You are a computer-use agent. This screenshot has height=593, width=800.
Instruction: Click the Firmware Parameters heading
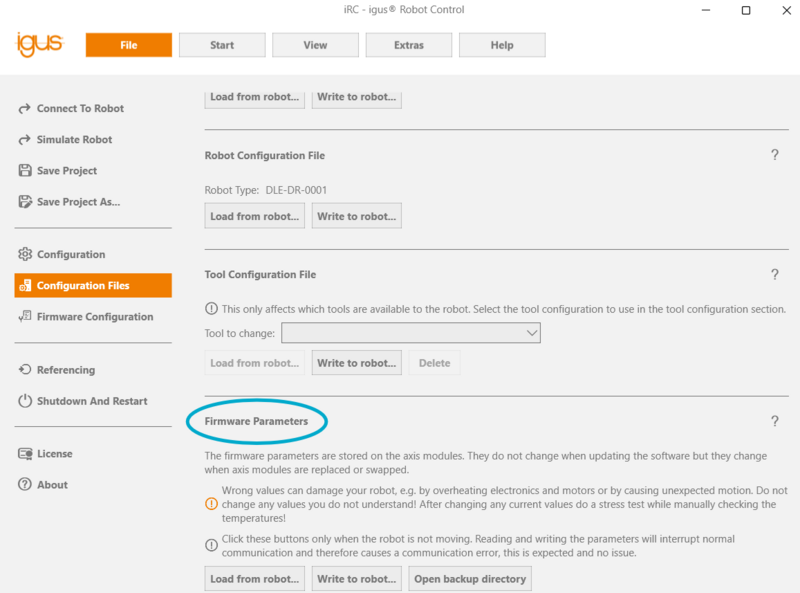click(256, 421)
